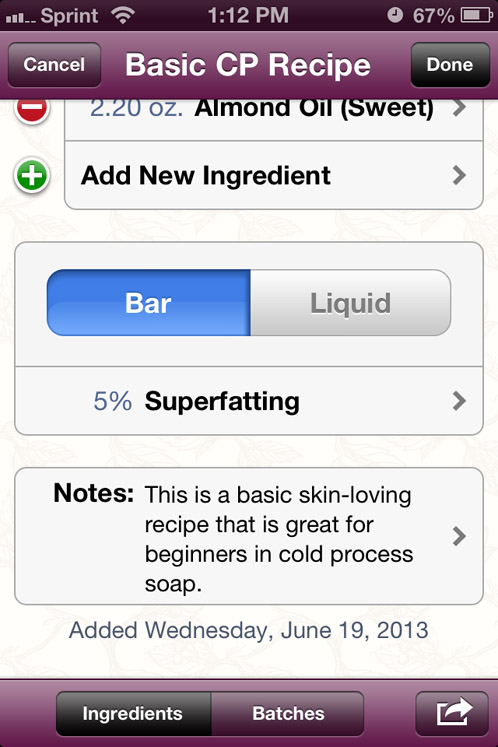Expand Add New Ingredient chevron

coord(459,175)
